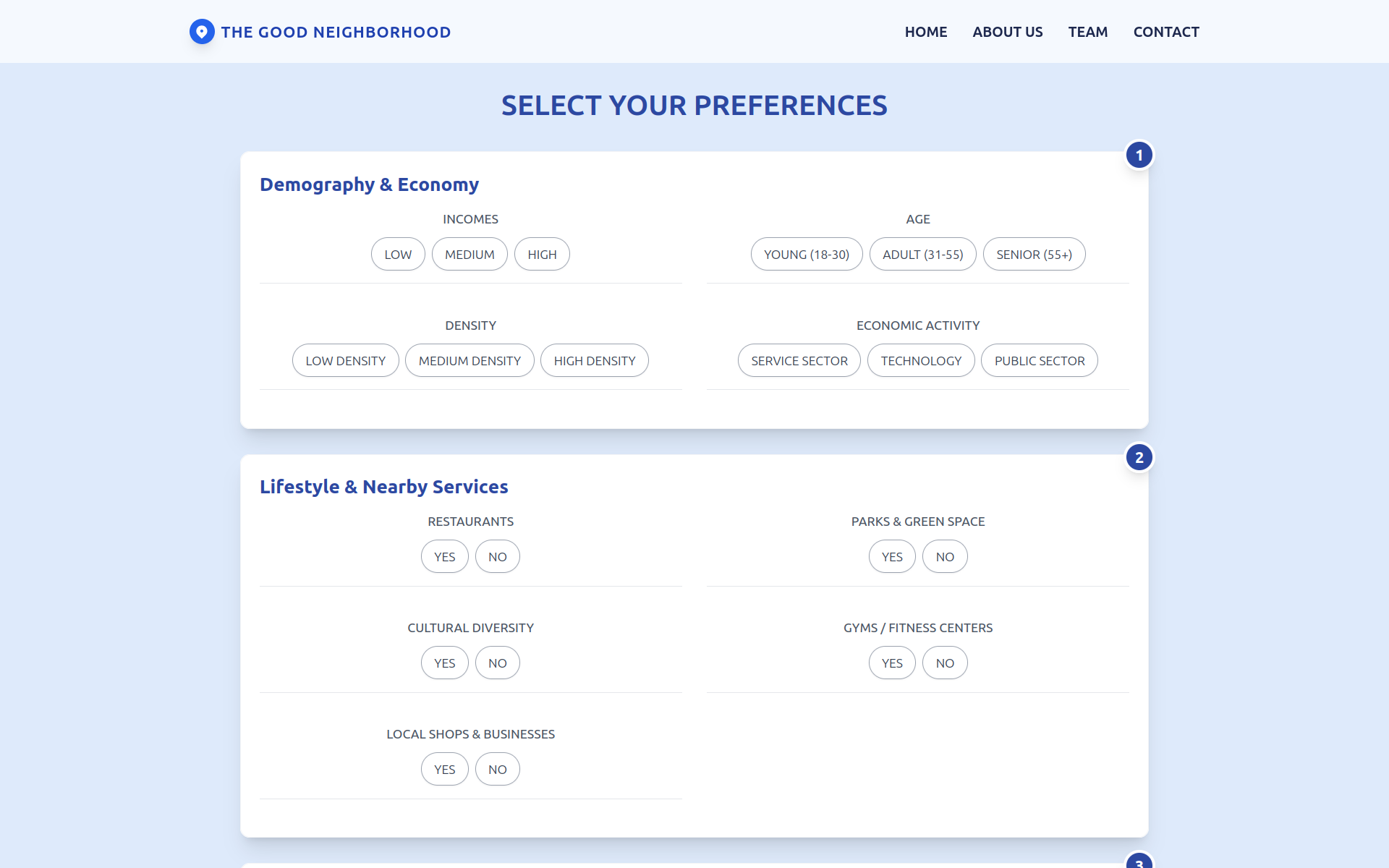The height and width of the screenshot is (868, 1389).
Task: Select Low income option
Action: pos(398,254)
